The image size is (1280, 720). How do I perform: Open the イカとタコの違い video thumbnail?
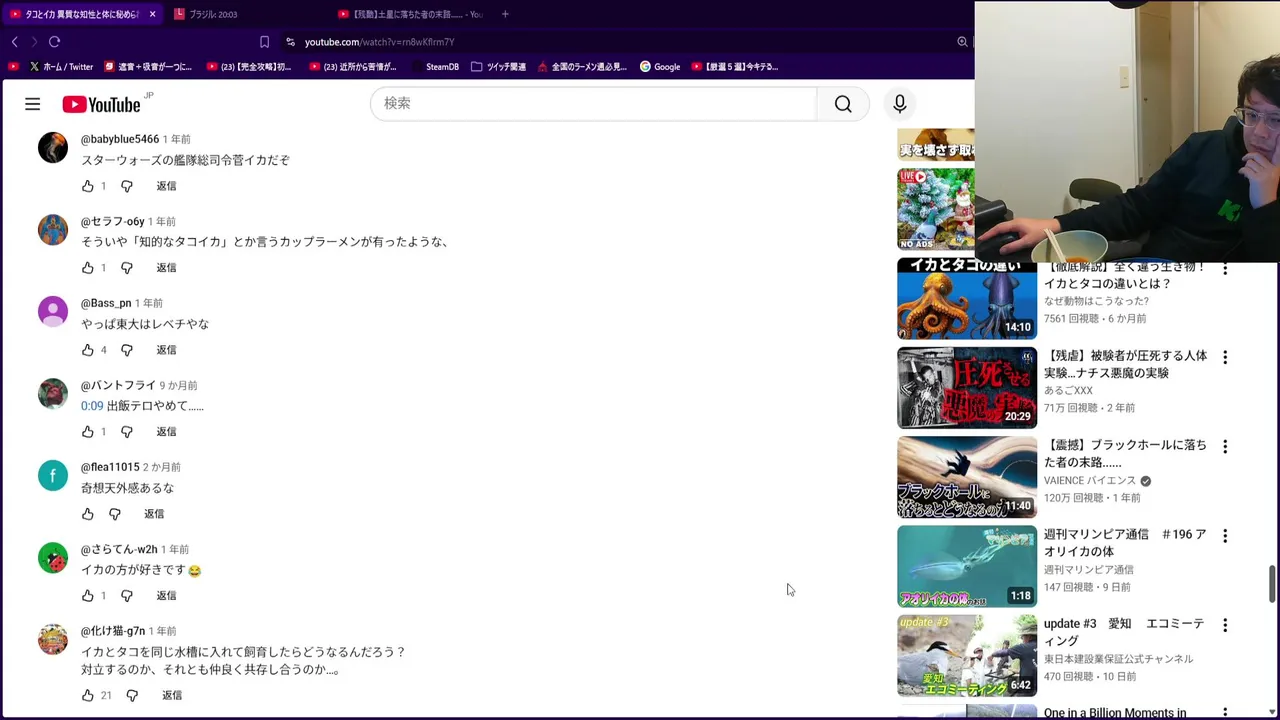tap(967, 298)
